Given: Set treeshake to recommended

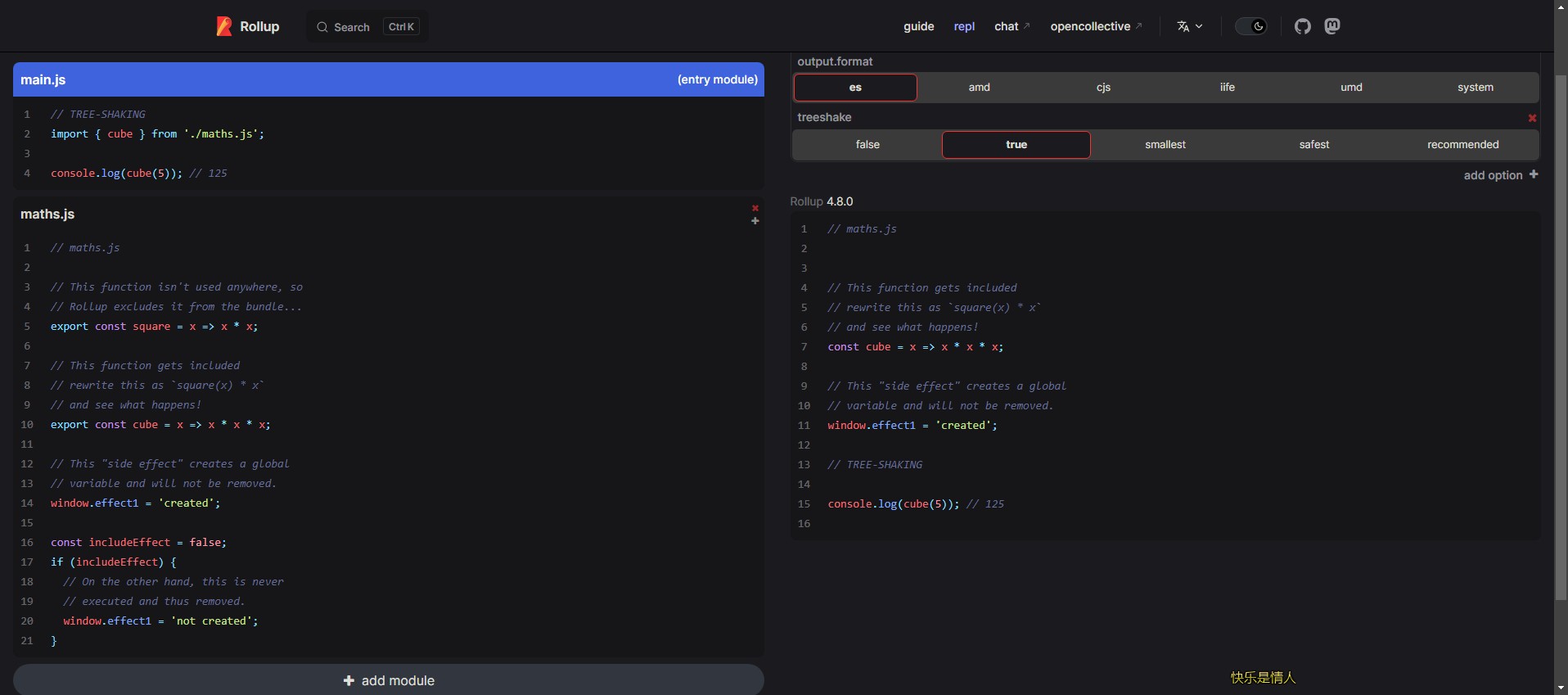Looking at the screenshot, I should (x=1463, y=145).
